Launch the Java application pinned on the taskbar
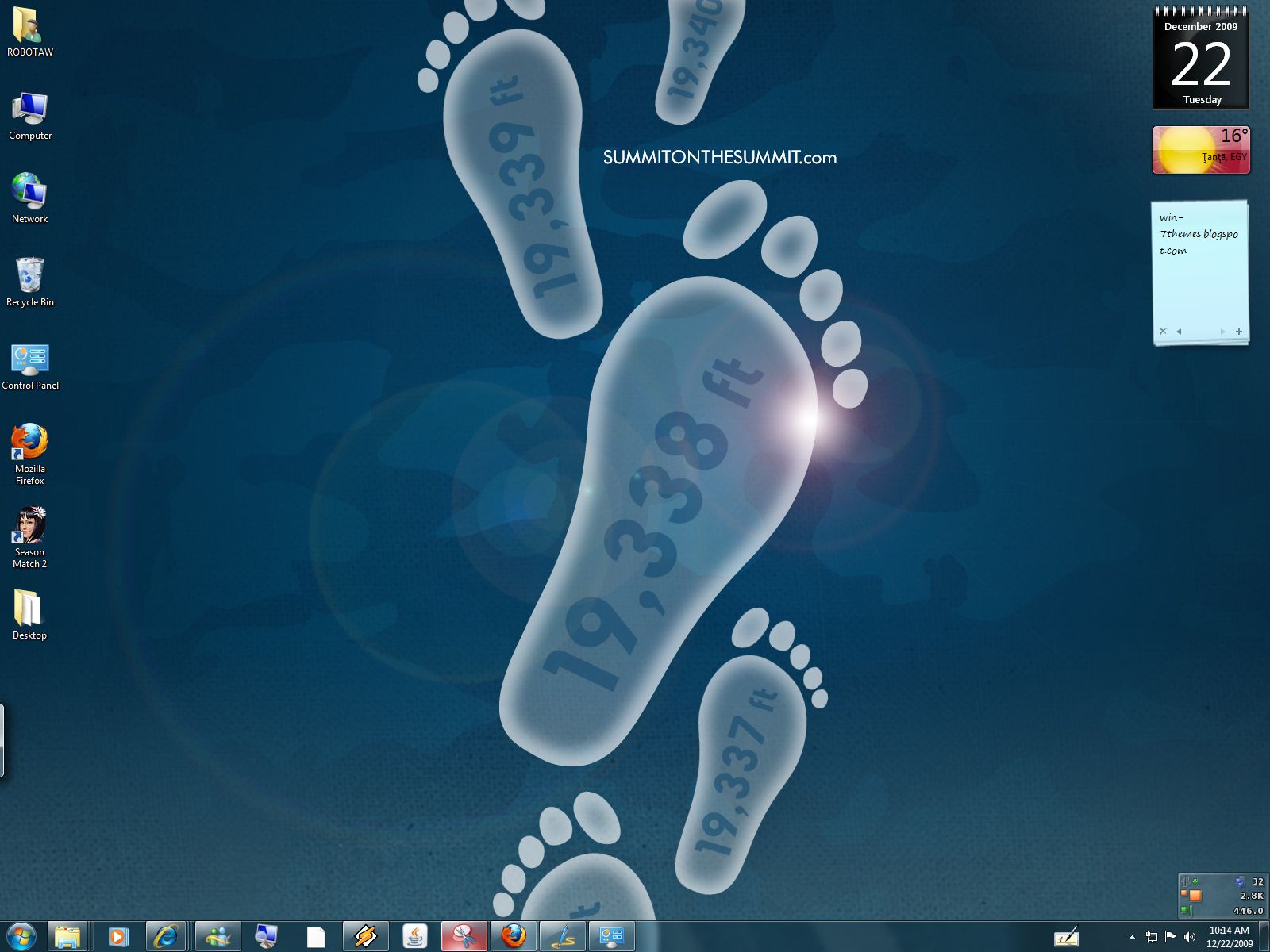 point(413,936)
